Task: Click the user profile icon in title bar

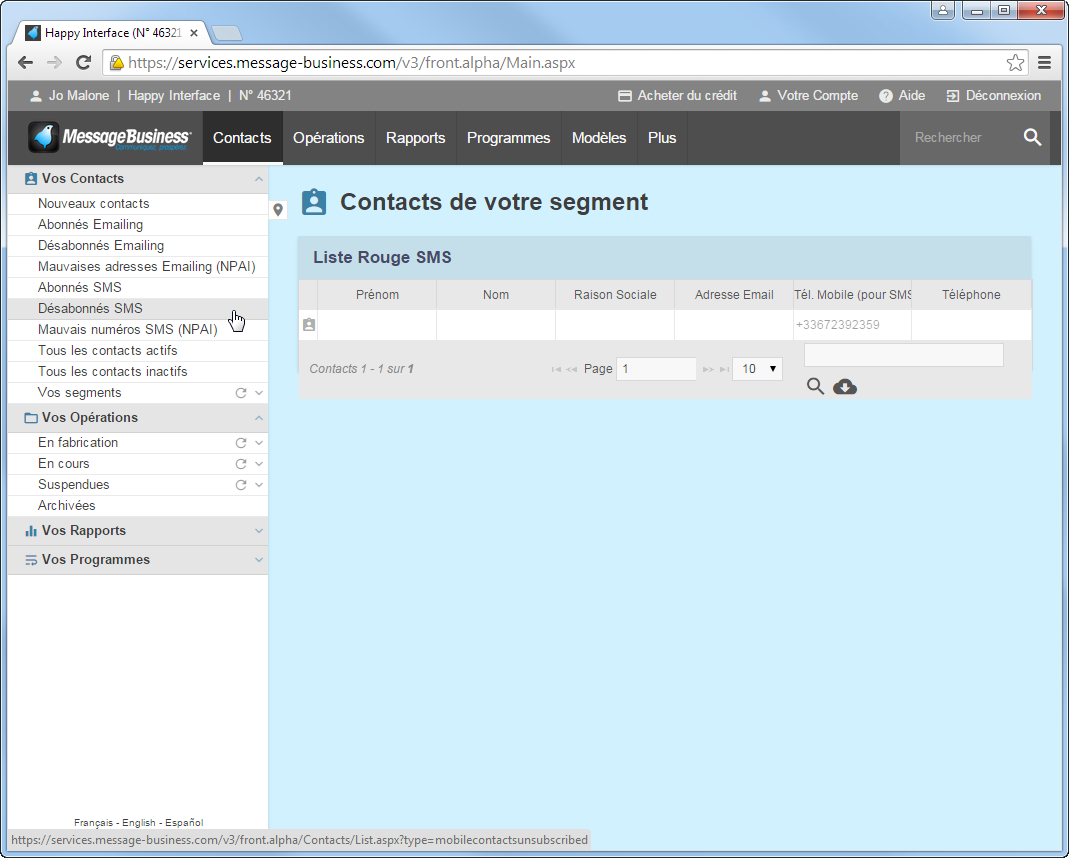Action: (x=943, y=10)
